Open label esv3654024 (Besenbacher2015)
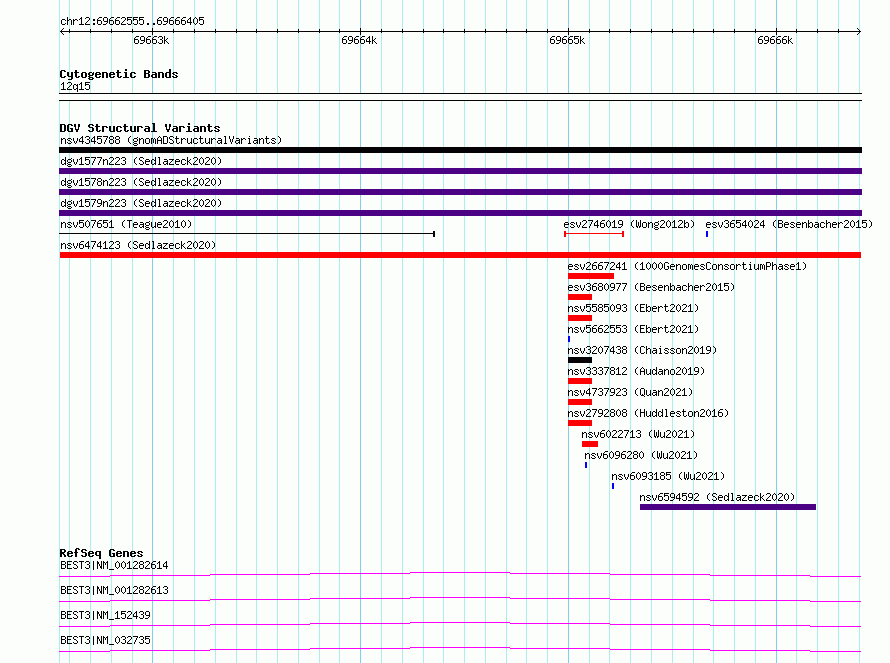This screenshot has height=663, width=890. [789, 224]
